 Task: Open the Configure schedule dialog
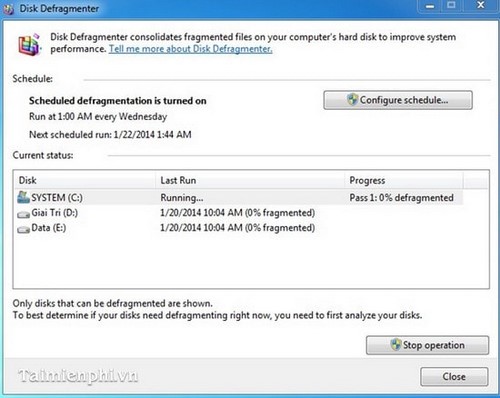click(398, 100)
